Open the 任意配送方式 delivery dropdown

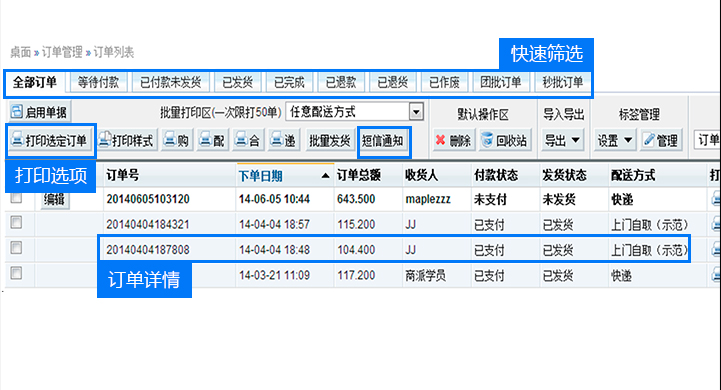click(x=354, y=112)
